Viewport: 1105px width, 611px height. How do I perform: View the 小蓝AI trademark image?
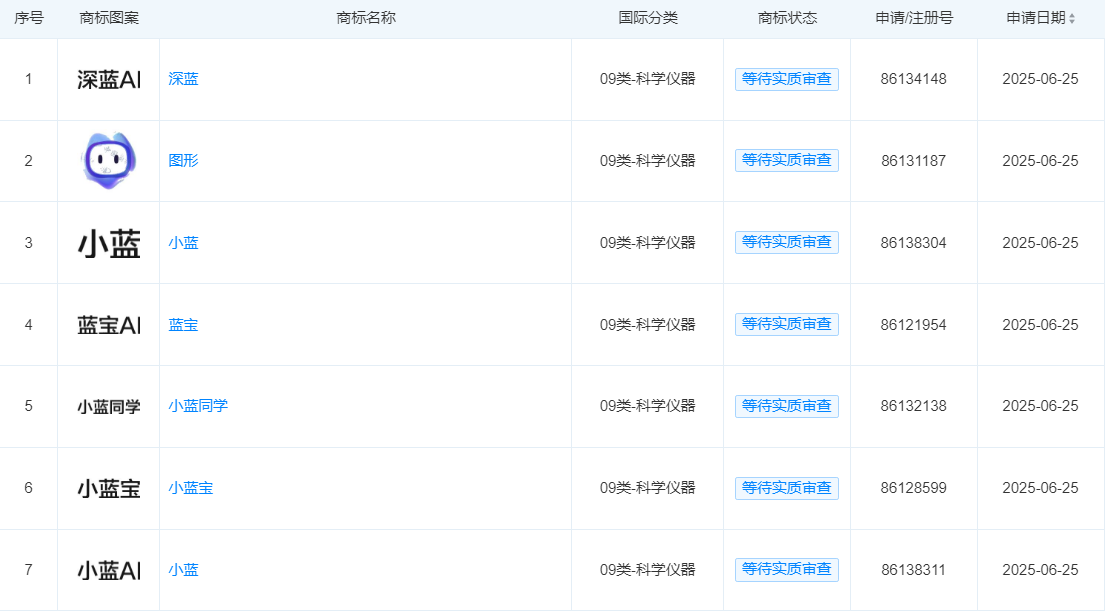109,570
